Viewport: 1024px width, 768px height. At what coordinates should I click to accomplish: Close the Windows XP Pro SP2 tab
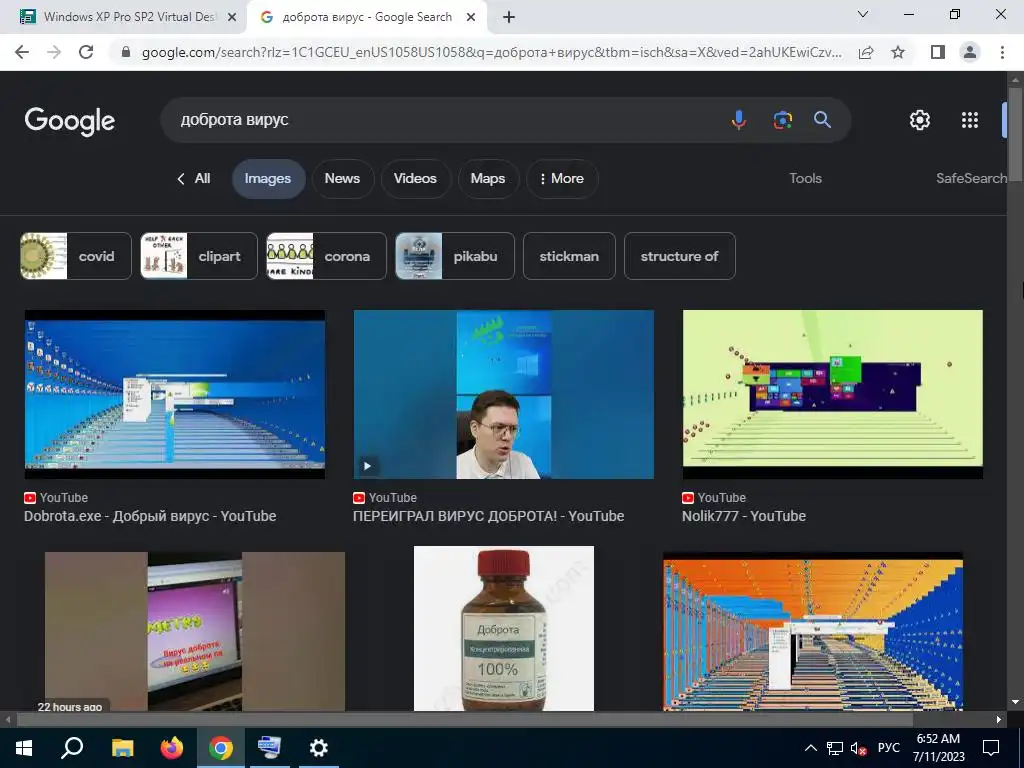[x=232, y=18]
